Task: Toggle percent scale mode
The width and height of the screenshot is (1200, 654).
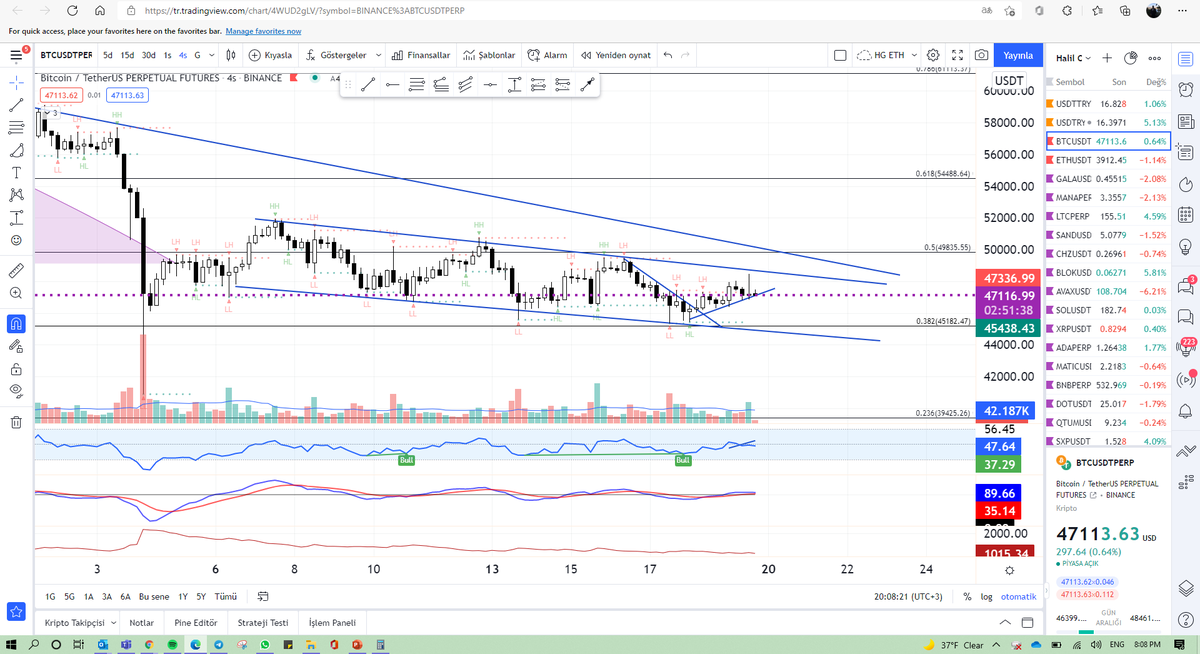Action: click(x=967, y=596)
